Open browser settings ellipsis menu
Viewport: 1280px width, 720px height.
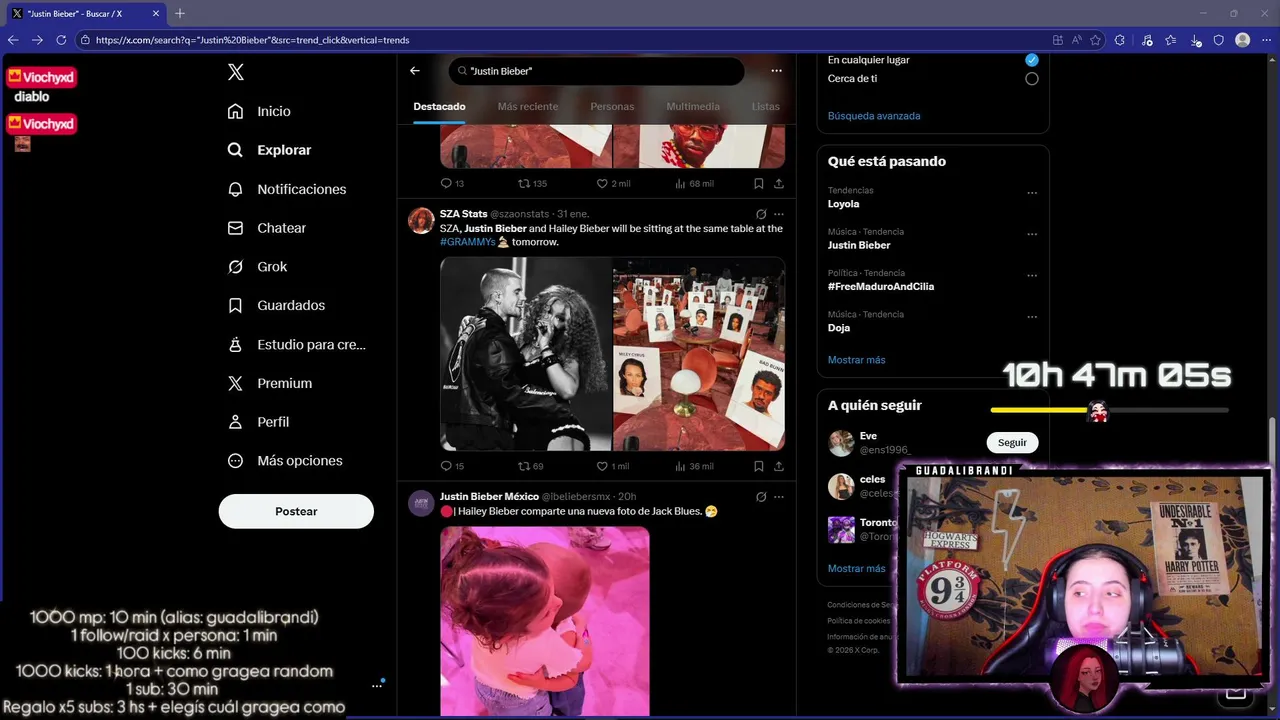[1266, 40]
